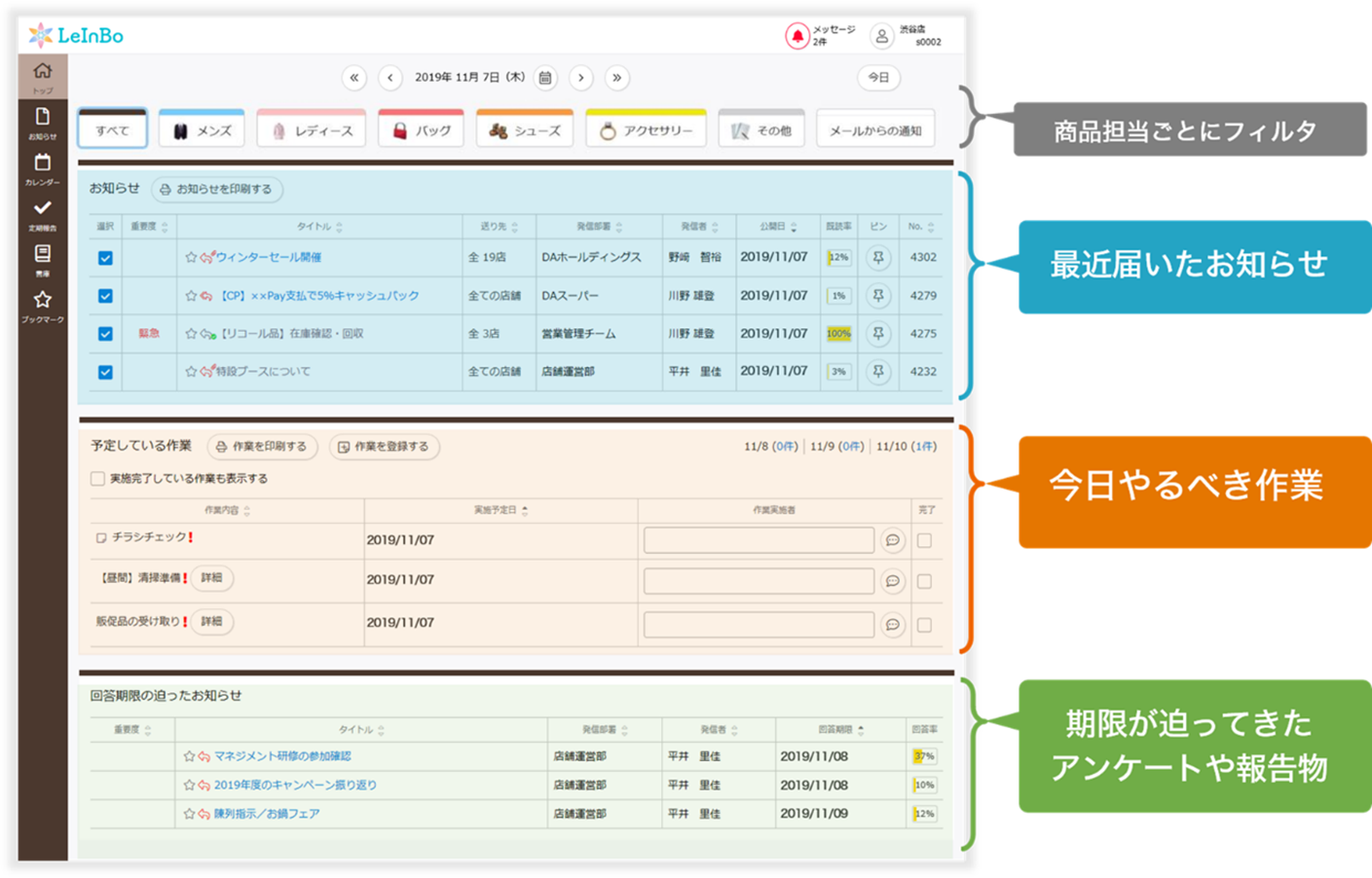
Task: Mark チラシチェック task as complete
Action: point(924,540)
